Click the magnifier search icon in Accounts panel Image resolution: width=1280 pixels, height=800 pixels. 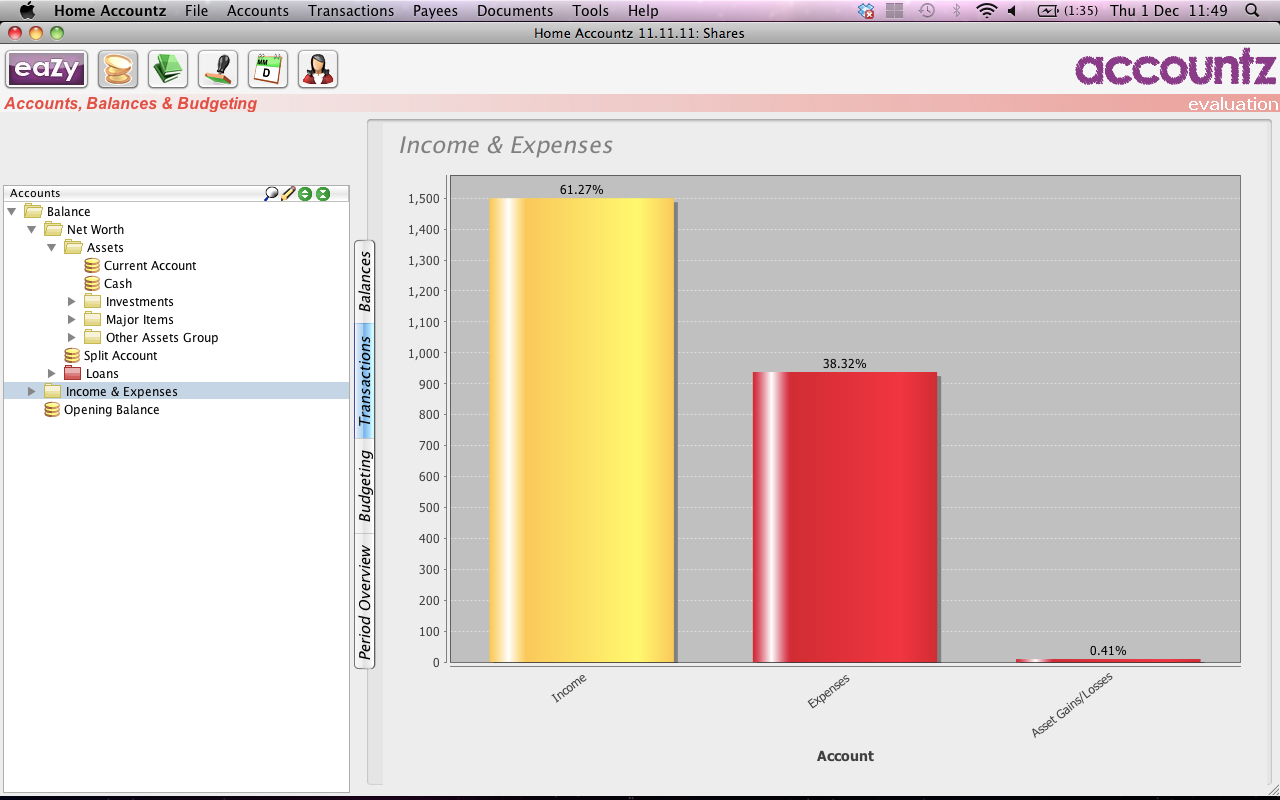[x=271, y=193]
